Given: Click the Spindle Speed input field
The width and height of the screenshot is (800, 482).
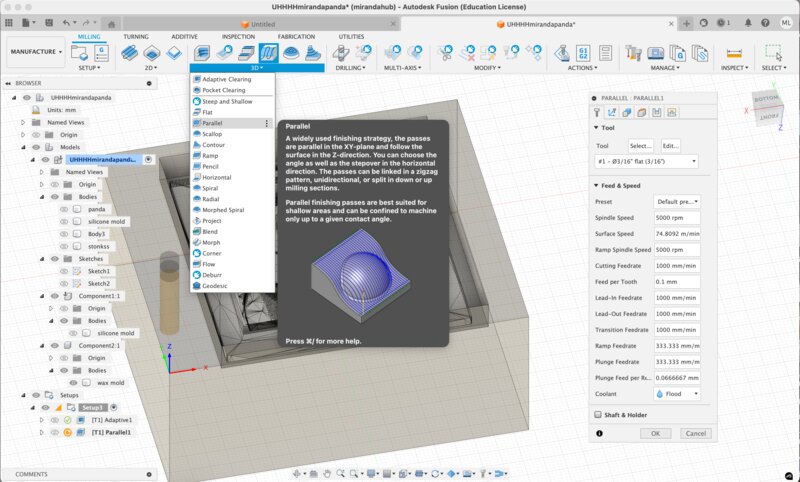Looking at the screenshot, I should (x=676, y=217).
